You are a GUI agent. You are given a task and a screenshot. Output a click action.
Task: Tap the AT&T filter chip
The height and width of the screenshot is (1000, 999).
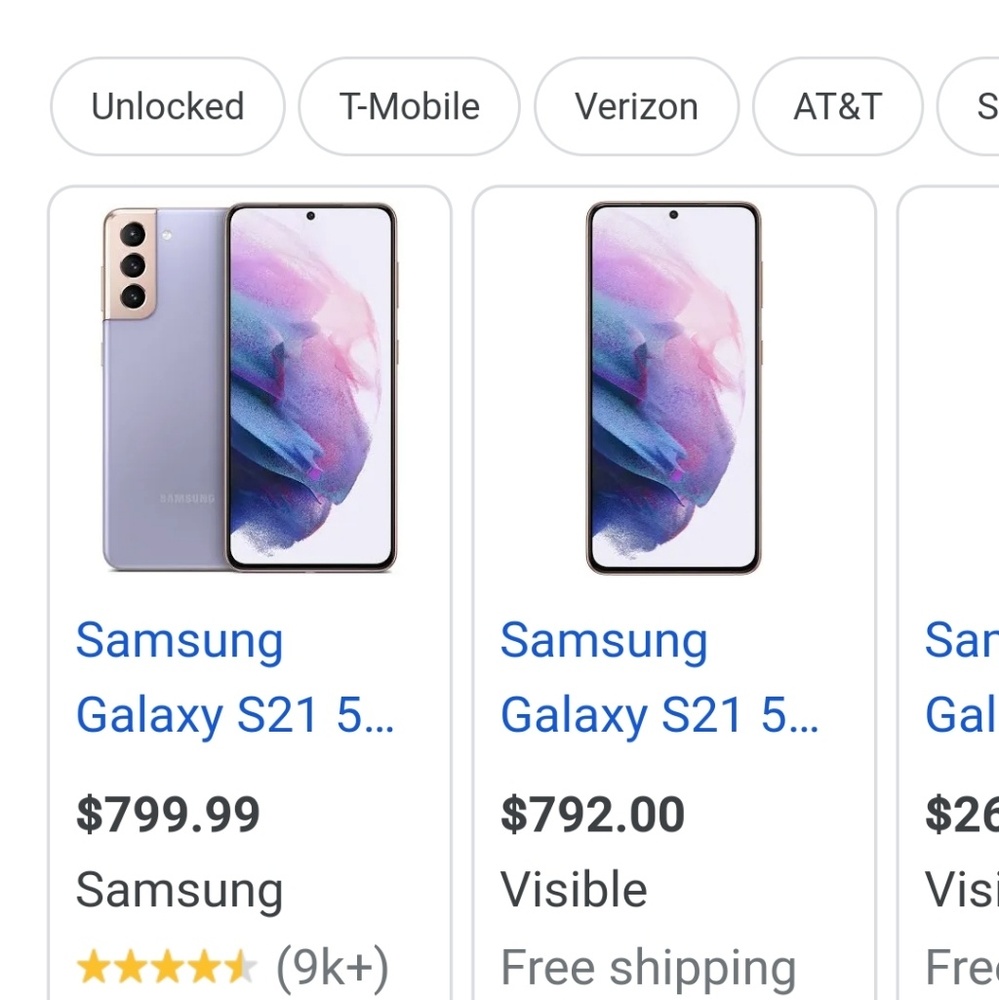tap(837, 106)
